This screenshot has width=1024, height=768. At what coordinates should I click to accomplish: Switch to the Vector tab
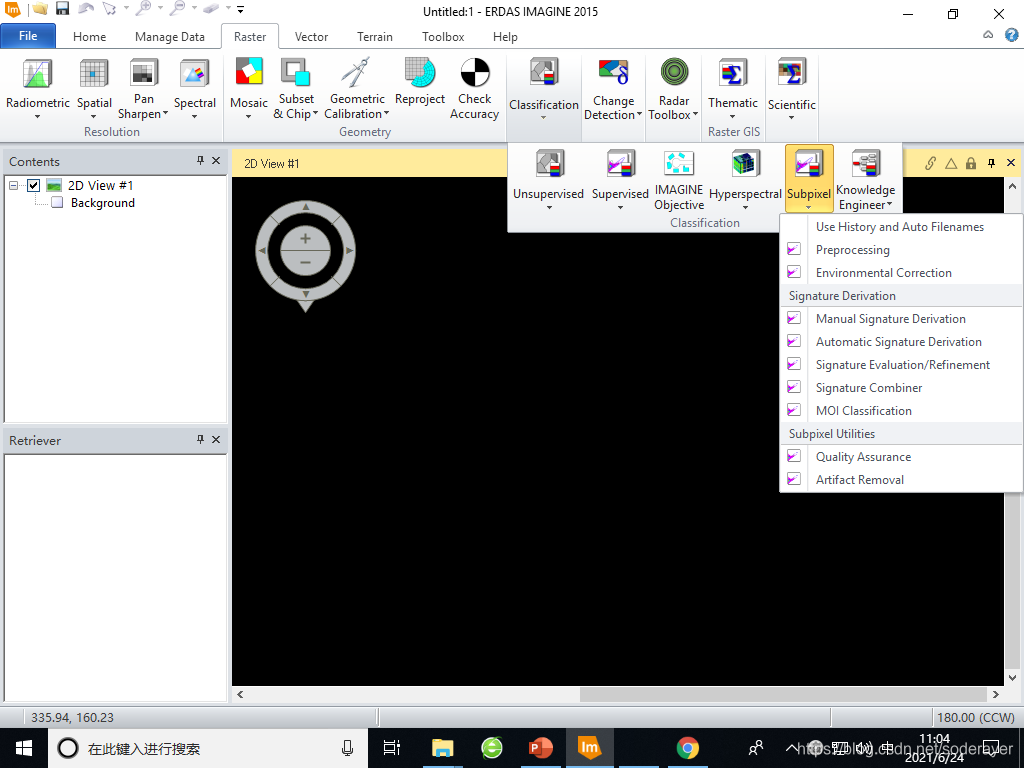(x=311, y=37)
